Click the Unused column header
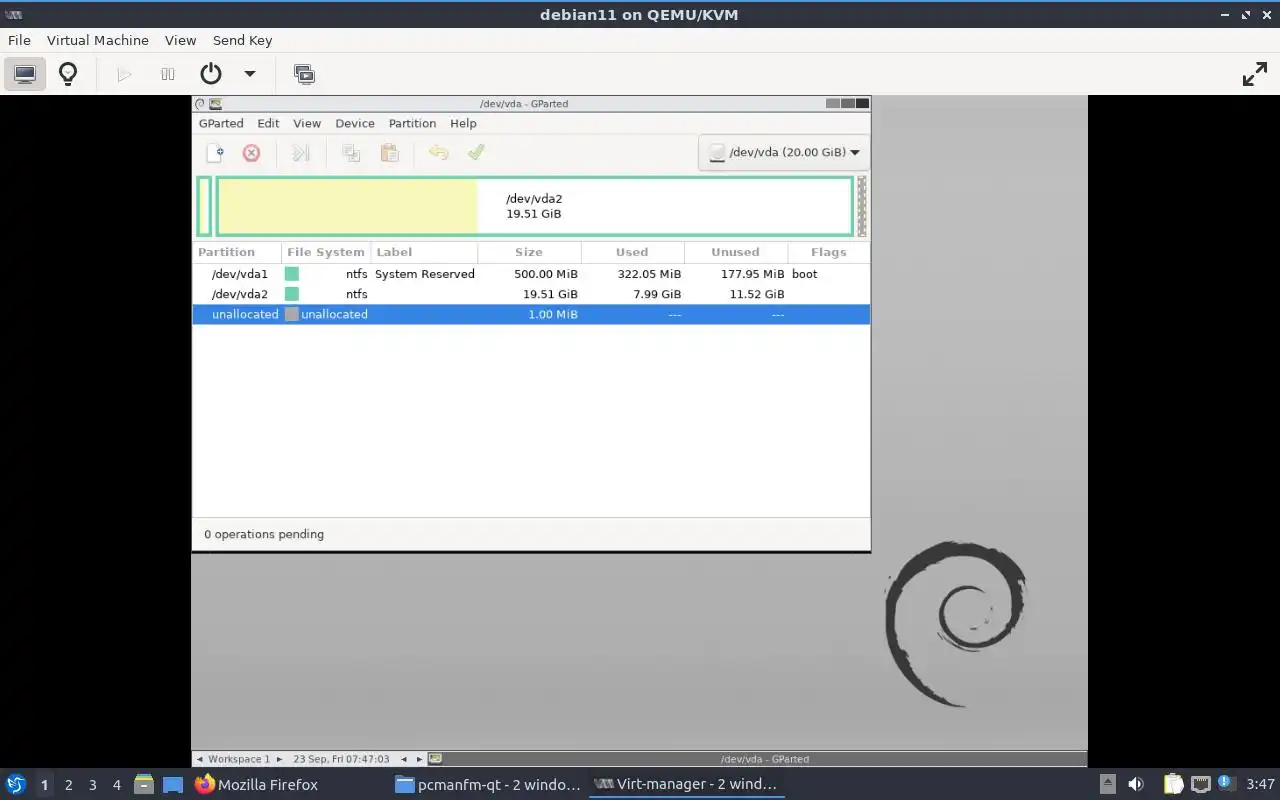 point(736,252)
